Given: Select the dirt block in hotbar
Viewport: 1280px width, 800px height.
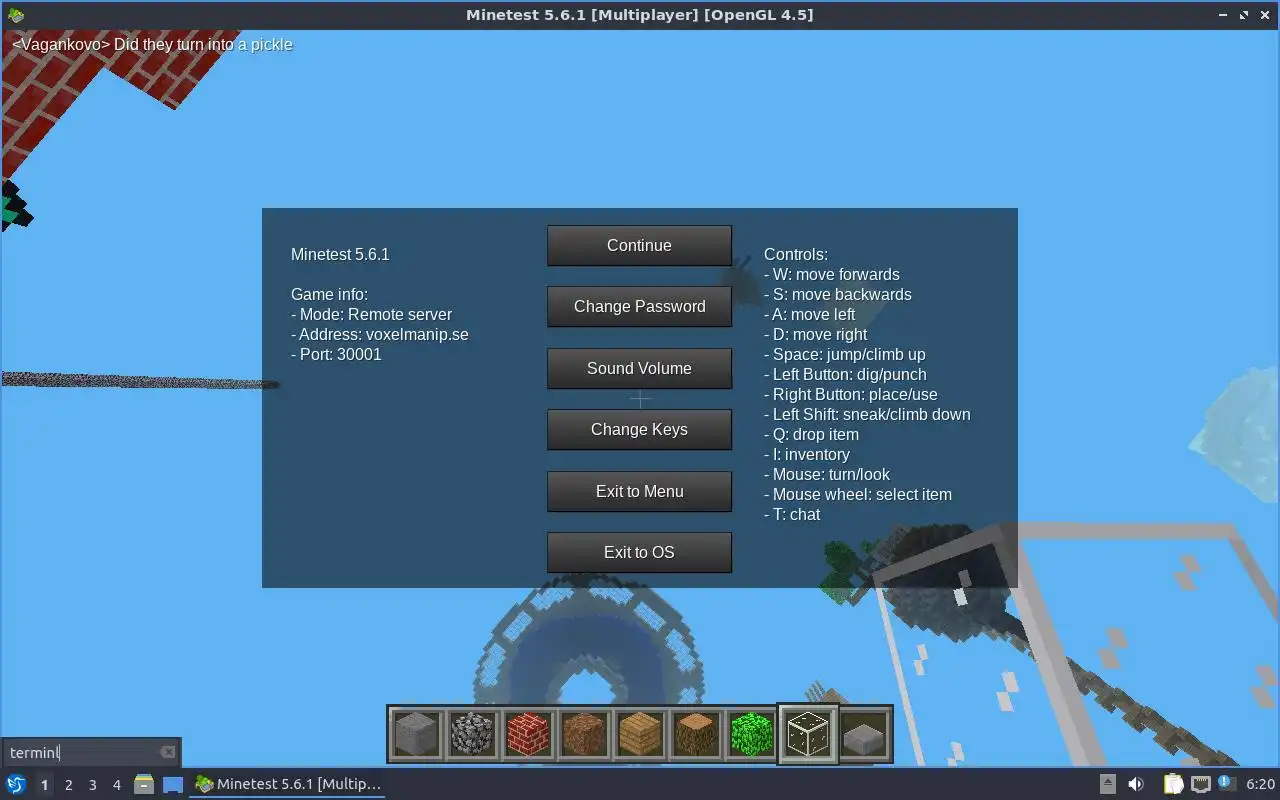Looking at the screenshot, I should [584, 734].
